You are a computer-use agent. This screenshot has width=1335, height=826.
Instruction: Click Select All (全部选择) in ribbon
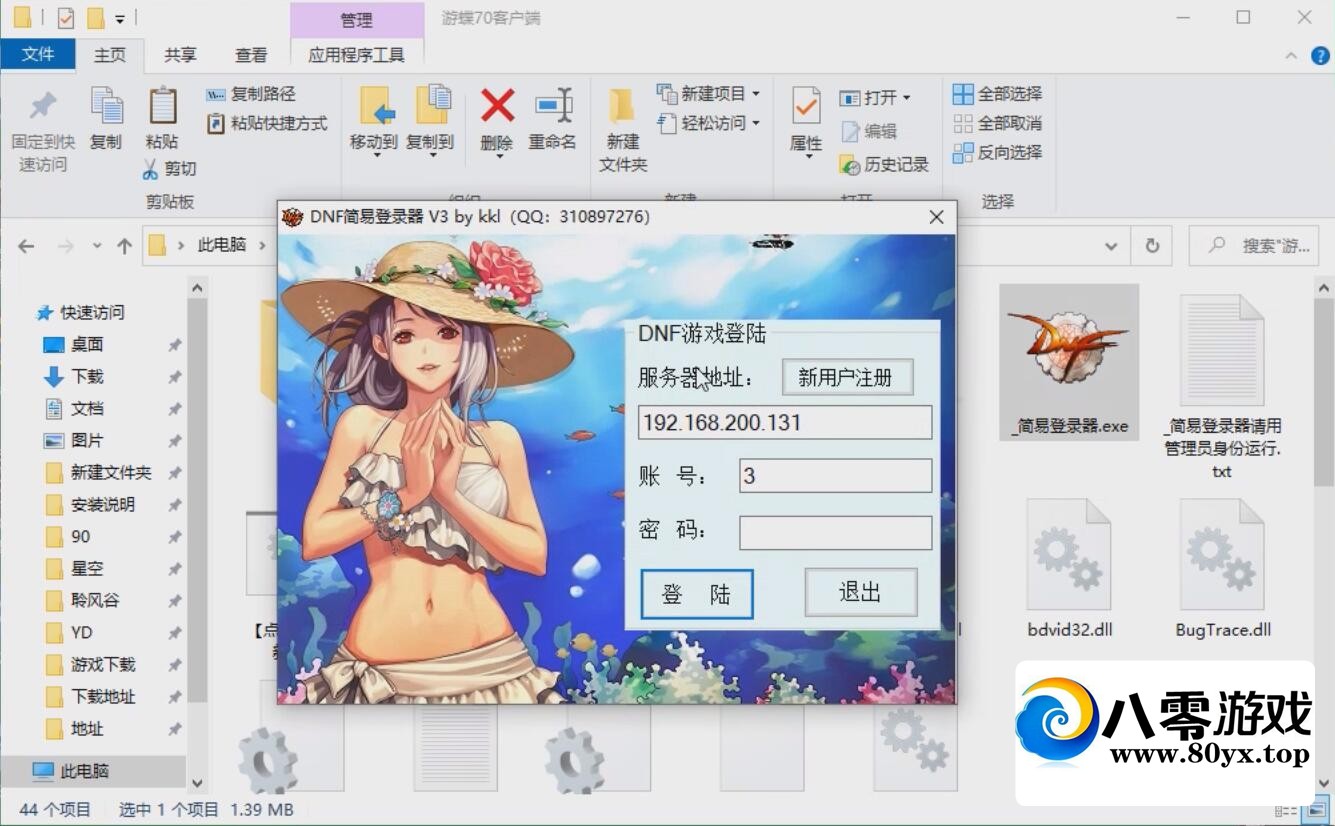coord(998,94)
